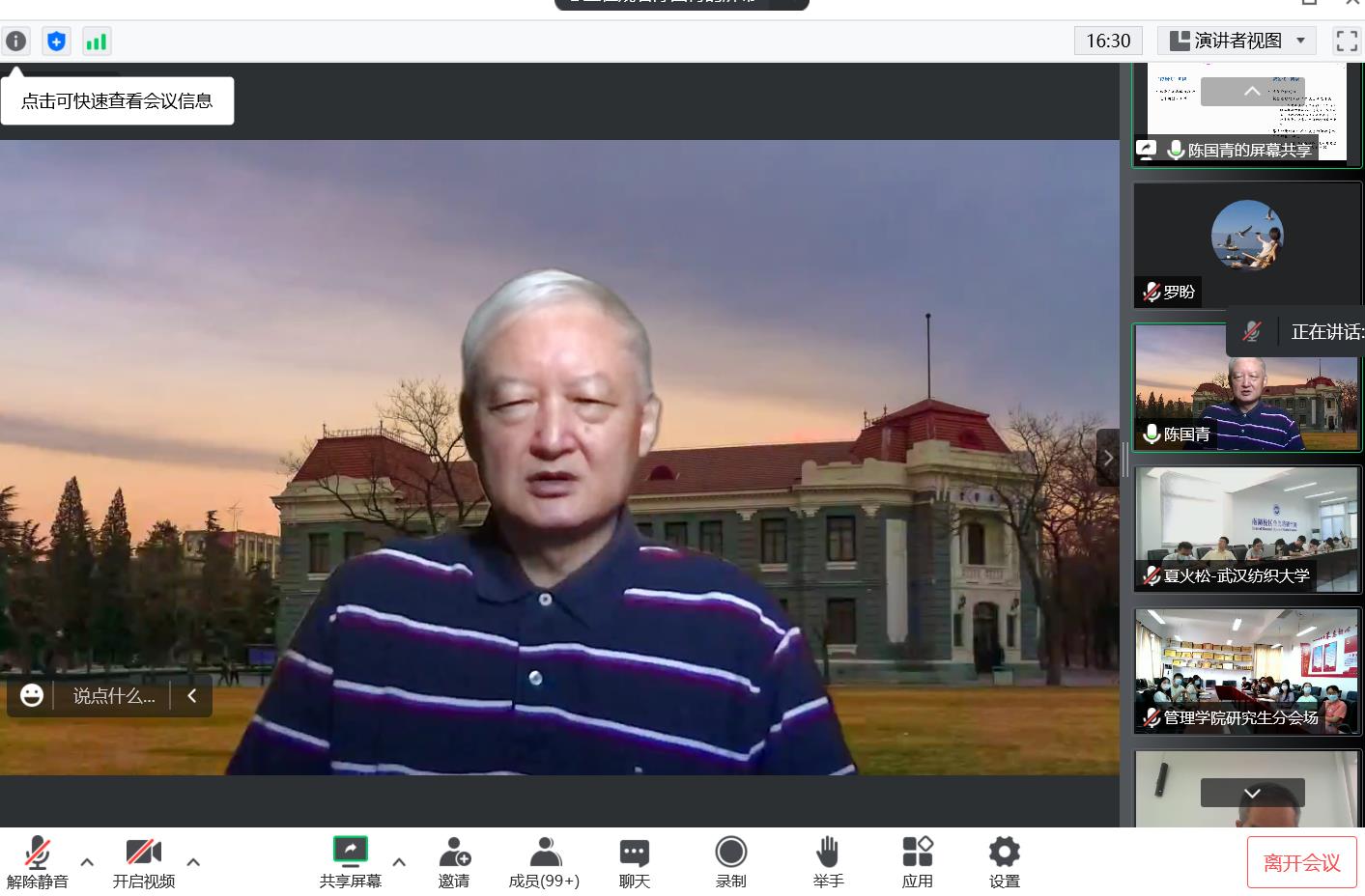This screenshot has height=896, width=1365.
Task: Toggle fullscreen mode icon
Action: coord(1346,41)
